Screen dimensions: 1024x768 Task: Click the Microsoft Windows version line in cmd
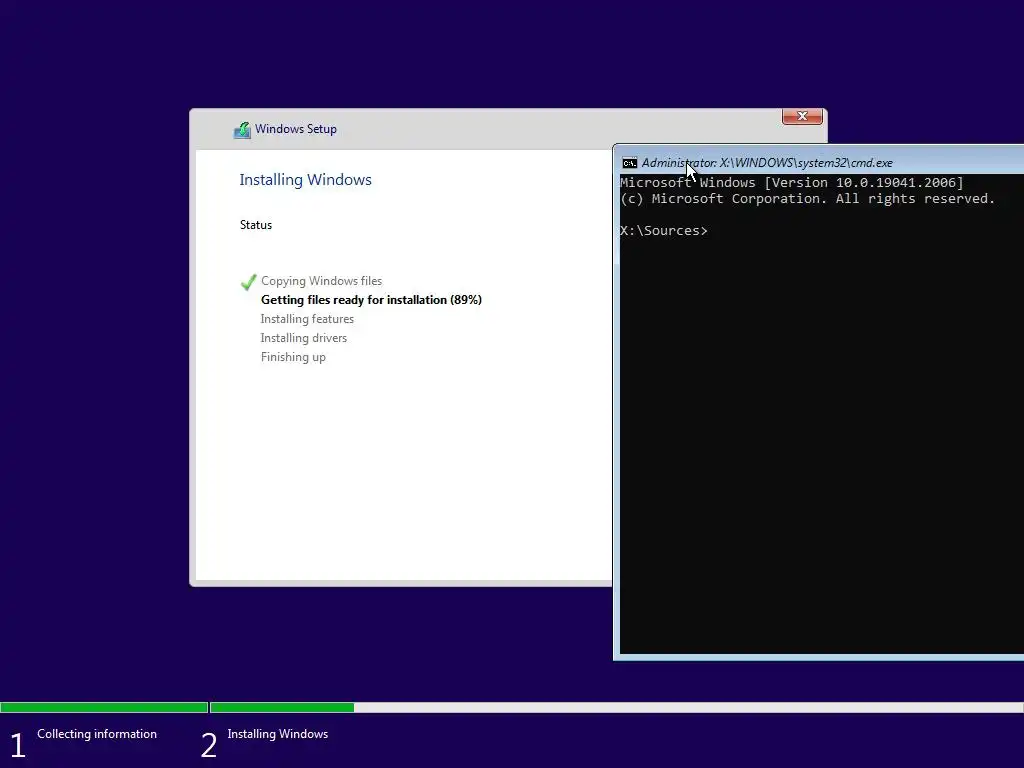pos(792,183)
